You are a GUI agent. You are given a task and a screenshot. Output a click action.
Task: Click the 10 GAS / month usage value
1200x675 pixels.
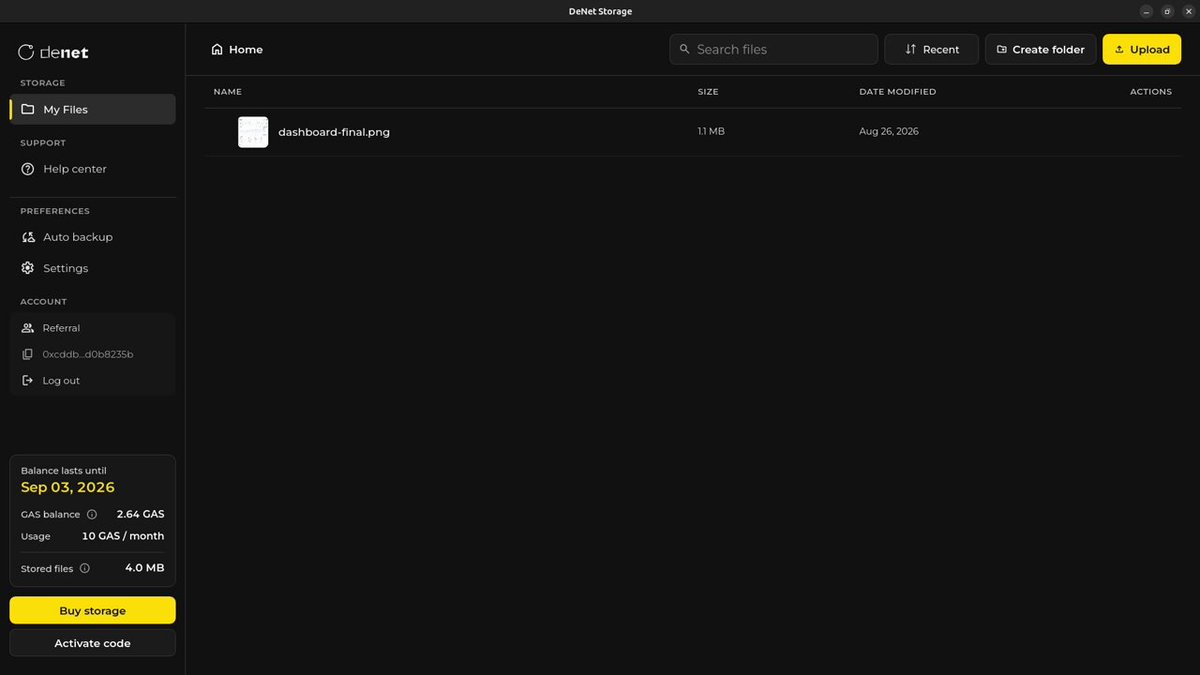pos(123,536)
